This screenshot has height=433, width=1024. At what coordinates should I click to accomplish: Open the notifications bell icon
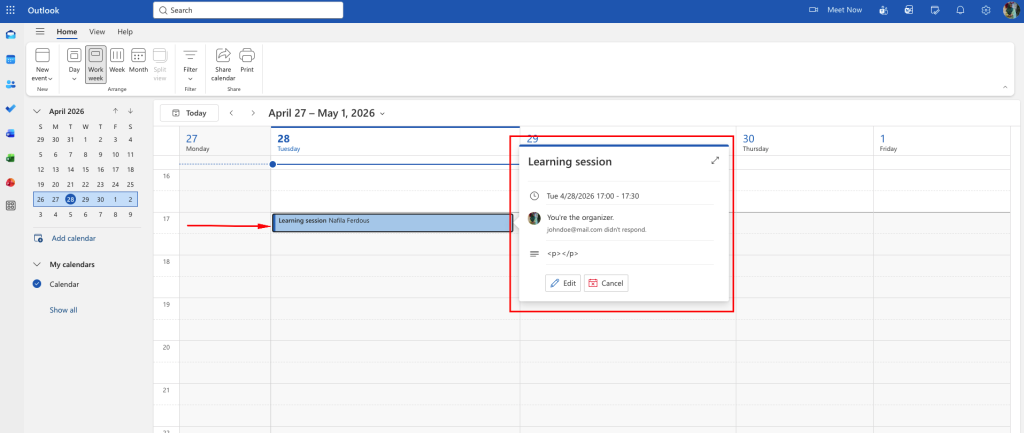pyautogui.click(x=960, y=10)
